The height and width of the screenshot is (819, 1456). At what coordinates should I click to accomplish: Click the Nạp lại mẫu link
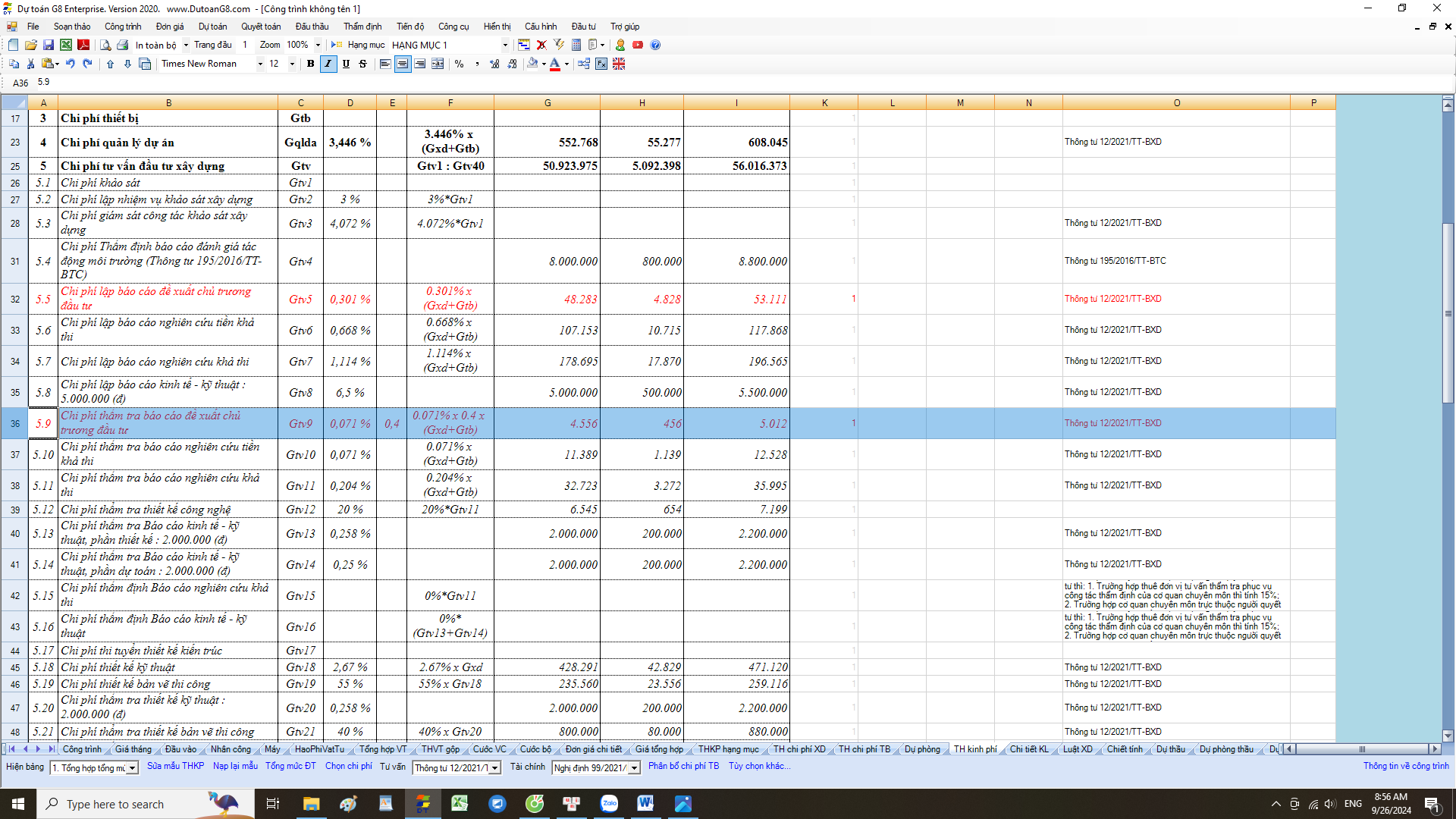click(235, 767)
